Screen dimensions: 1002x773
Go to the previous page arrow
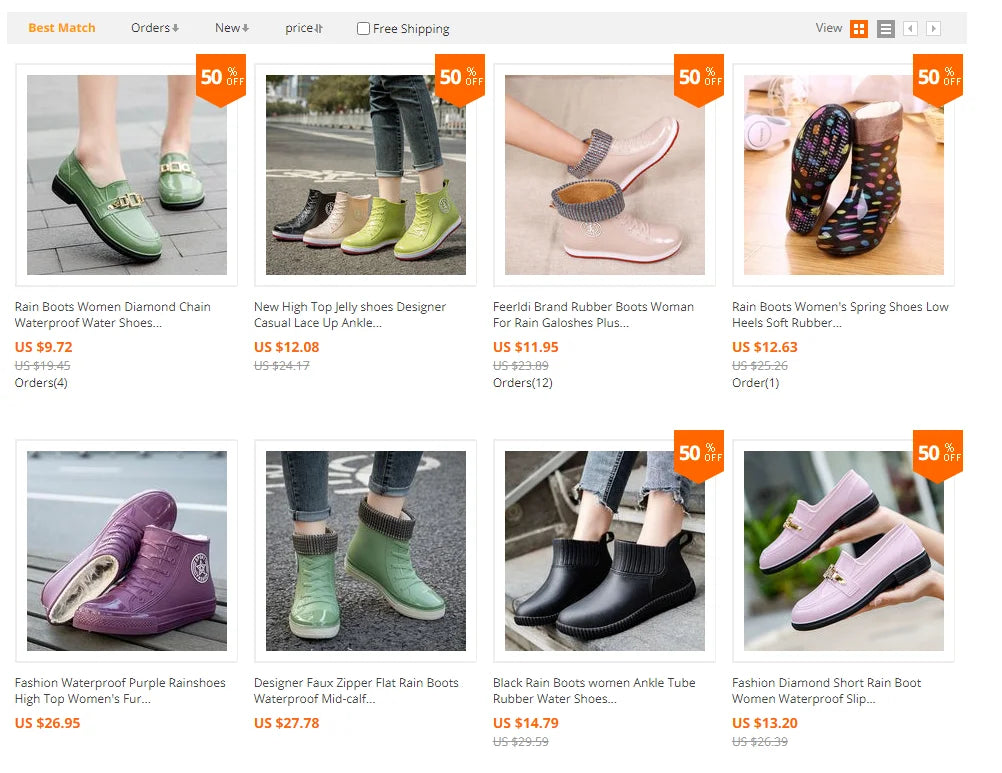point(910,28)
